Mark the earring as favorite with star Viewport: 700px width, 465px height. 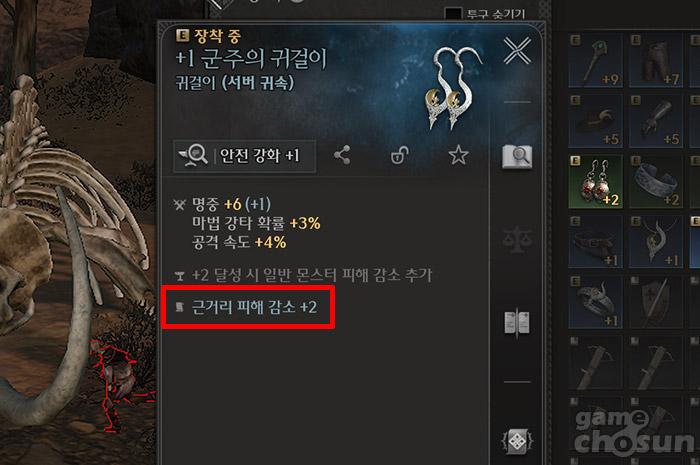458,155
